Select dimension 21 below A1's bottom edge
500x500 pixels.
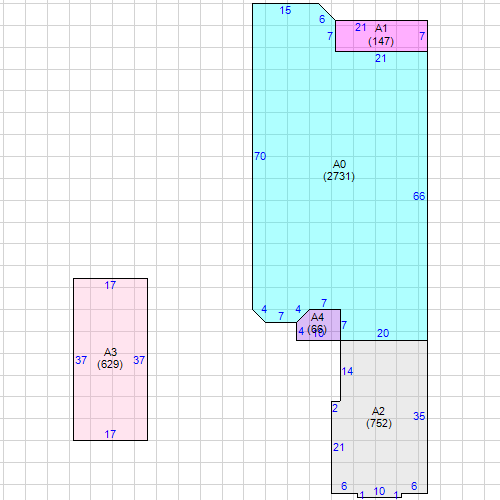(x=381, y=58)
